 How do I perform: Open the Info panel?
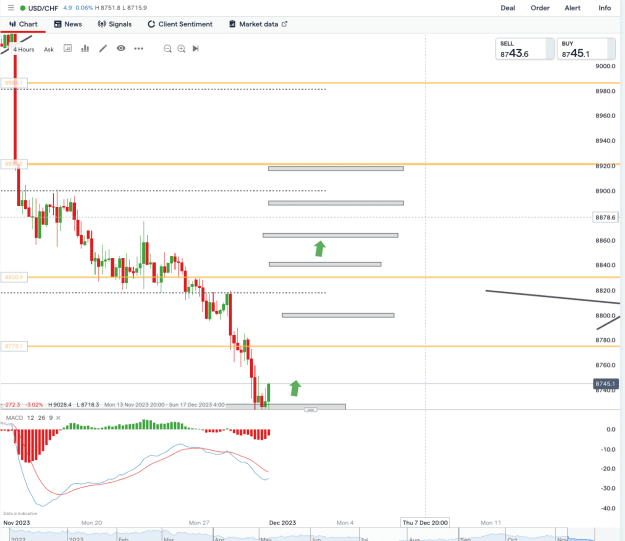click(x=604, y=8)
